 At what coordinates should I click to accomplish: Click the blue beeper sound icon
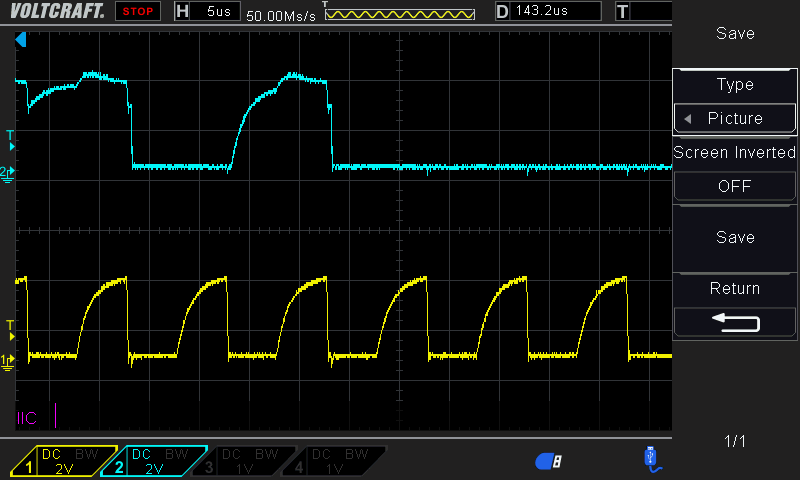coord(548,460)
